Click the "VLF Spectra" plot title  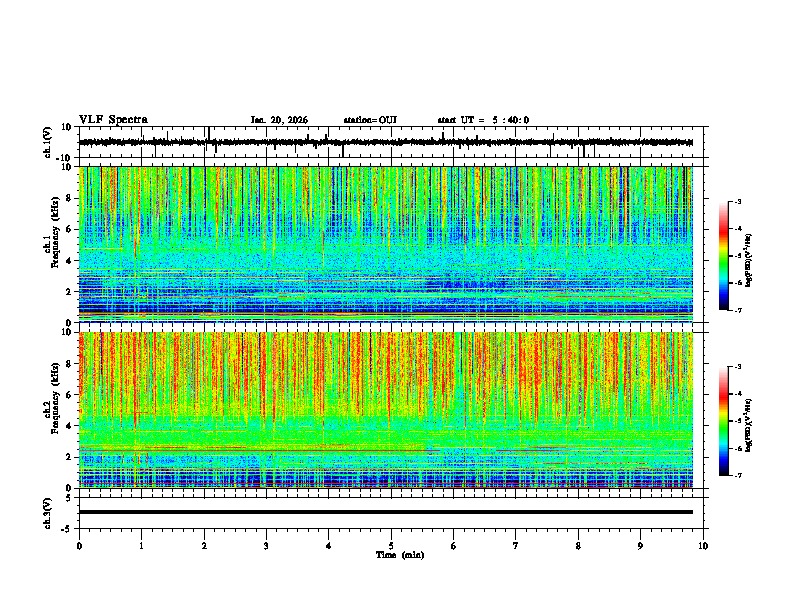113,120
